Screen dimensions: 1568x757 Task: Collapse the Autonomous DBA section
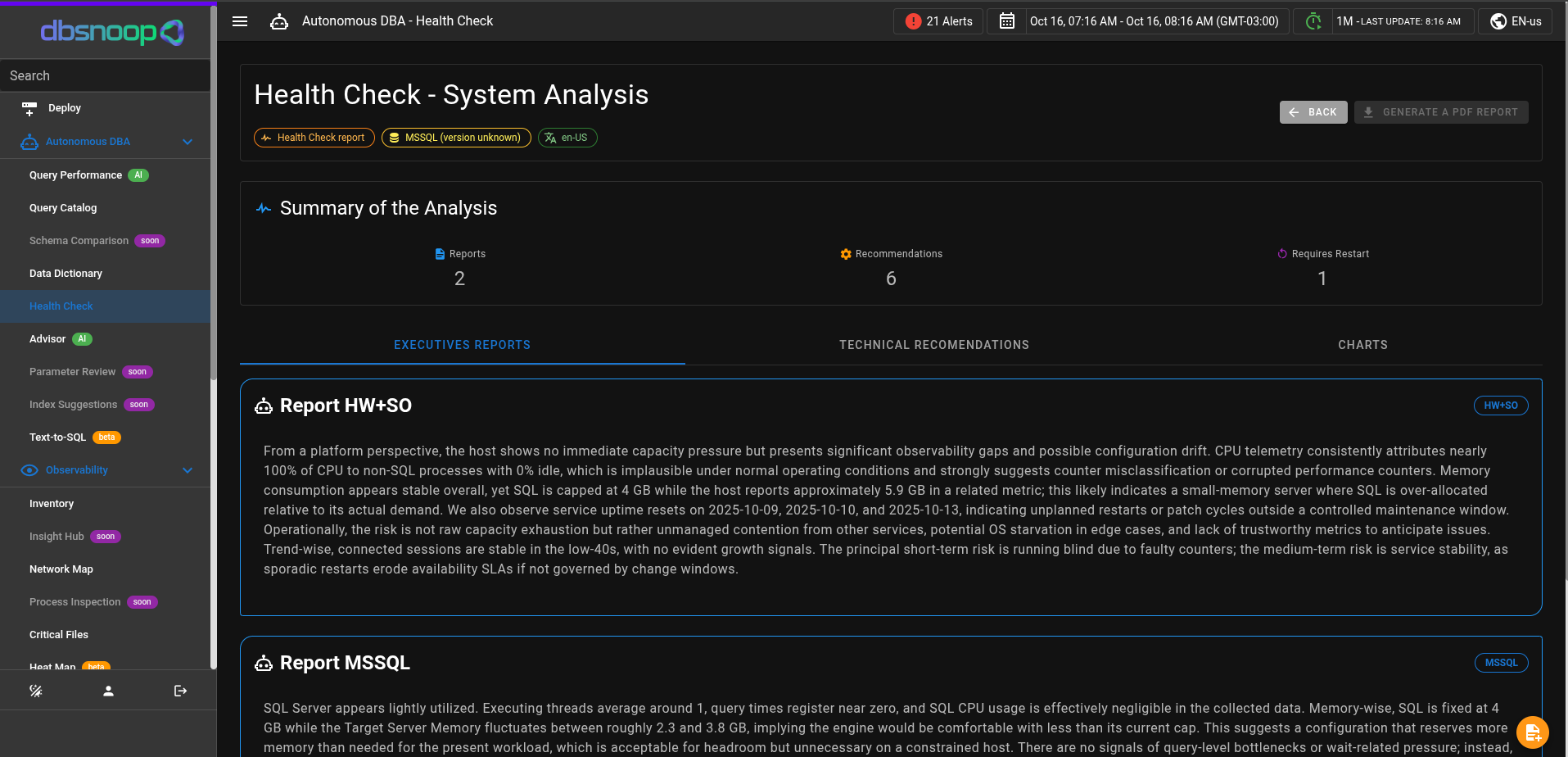tap(188, 142)
